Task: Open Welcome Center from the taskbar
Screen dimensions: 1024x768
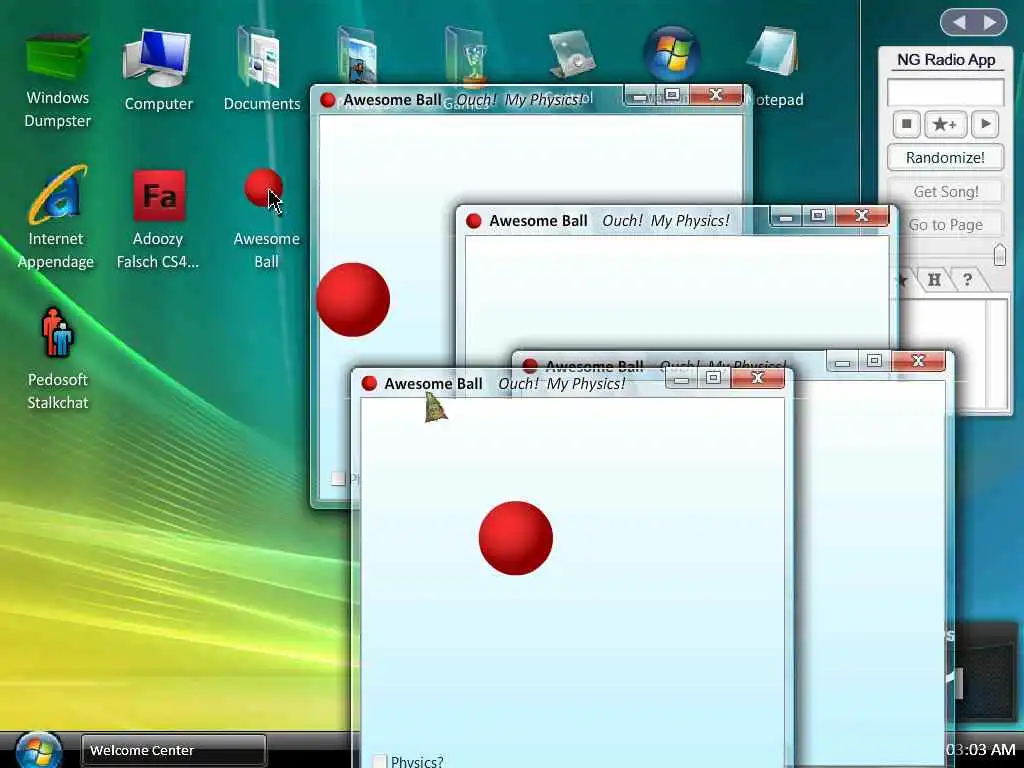Action: pyautogui.click(x=174, y=750)
